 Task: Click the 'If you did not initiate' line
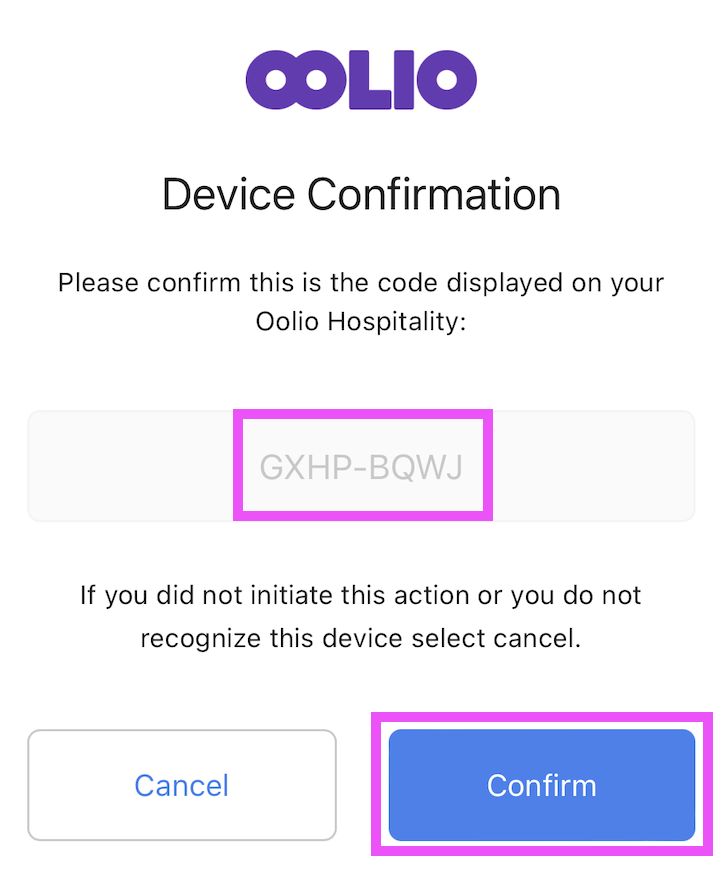(361, 596)
